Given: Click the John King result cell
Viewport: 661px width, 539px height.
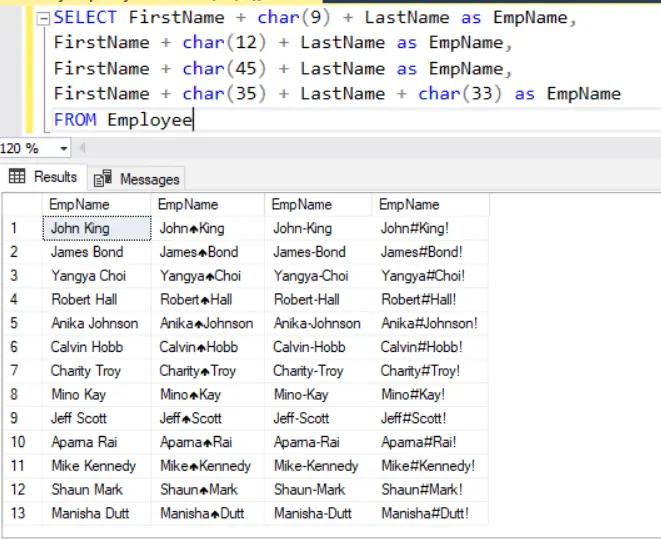Looking at the screenshot, I should pos(80,228).
